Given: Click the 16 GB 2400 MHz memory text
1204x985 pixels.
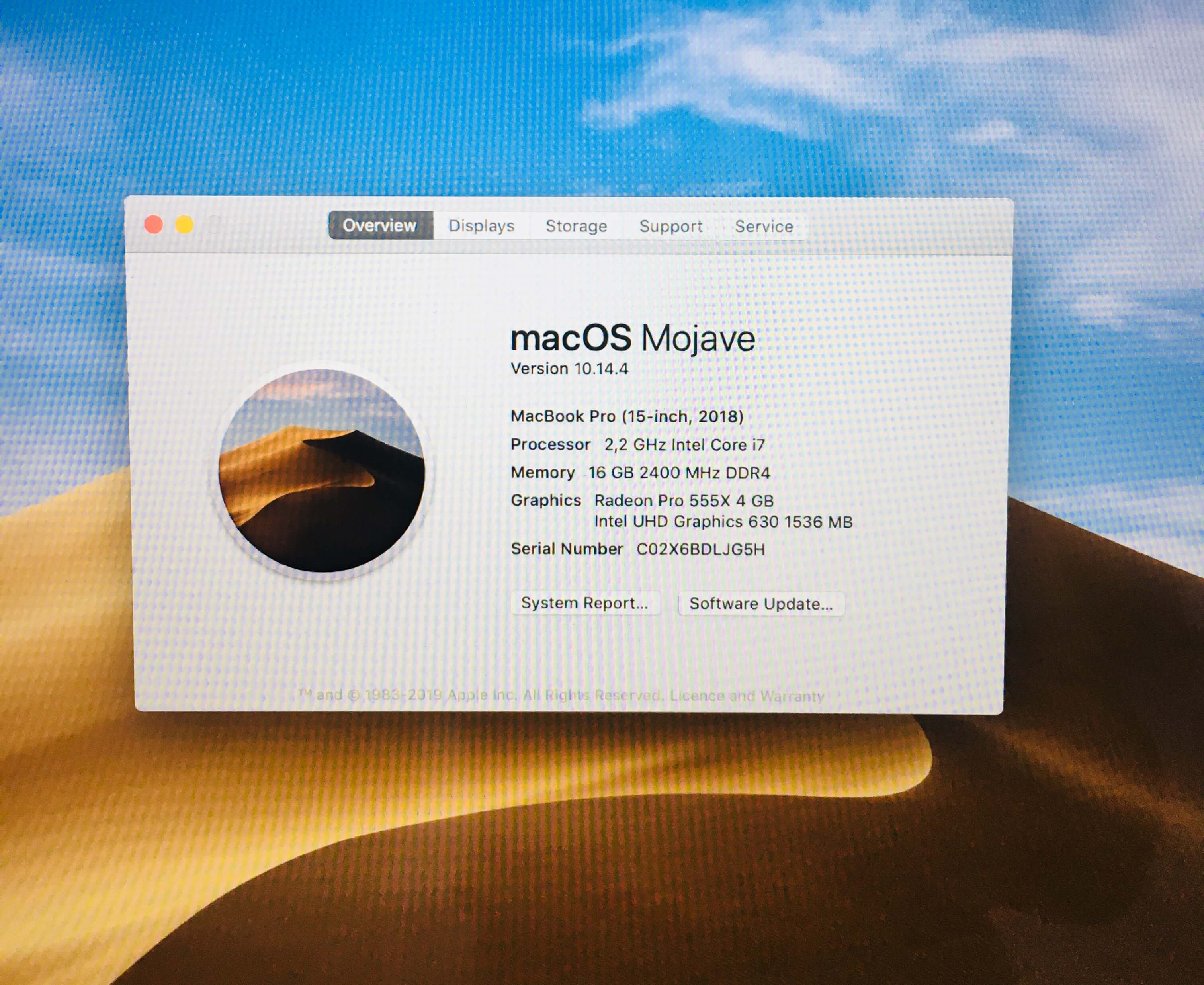Looking at the screenshot, I should coord(678,473).
